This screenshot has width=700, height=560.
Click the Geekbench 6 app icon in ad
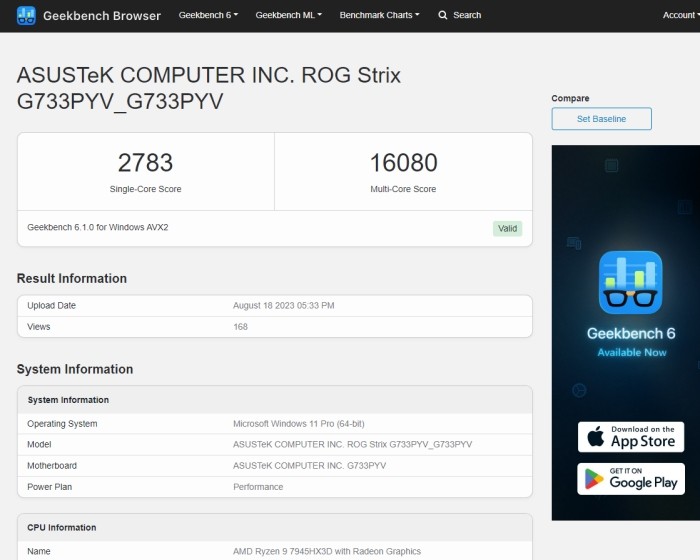coord(630,282)
